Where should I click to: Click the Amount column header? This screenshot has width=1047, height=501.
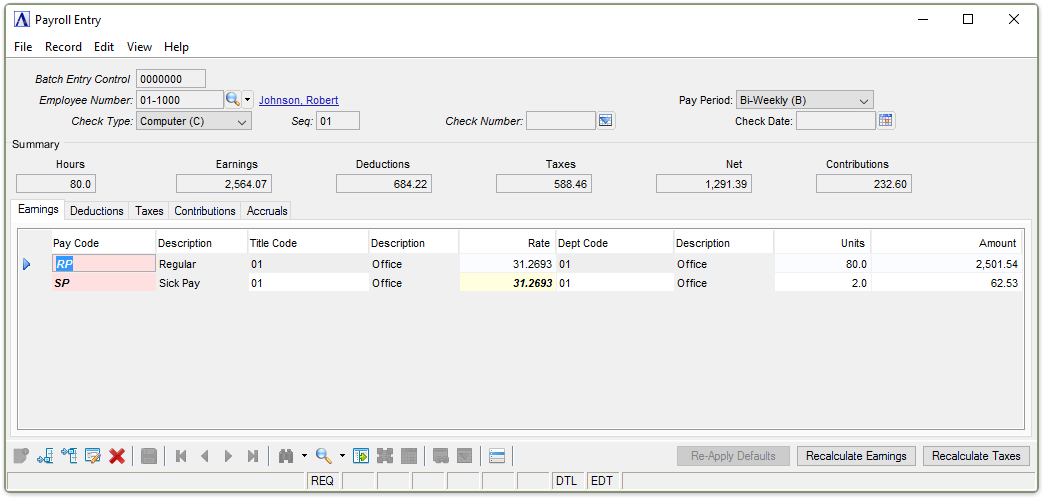[x=946, y=243]
